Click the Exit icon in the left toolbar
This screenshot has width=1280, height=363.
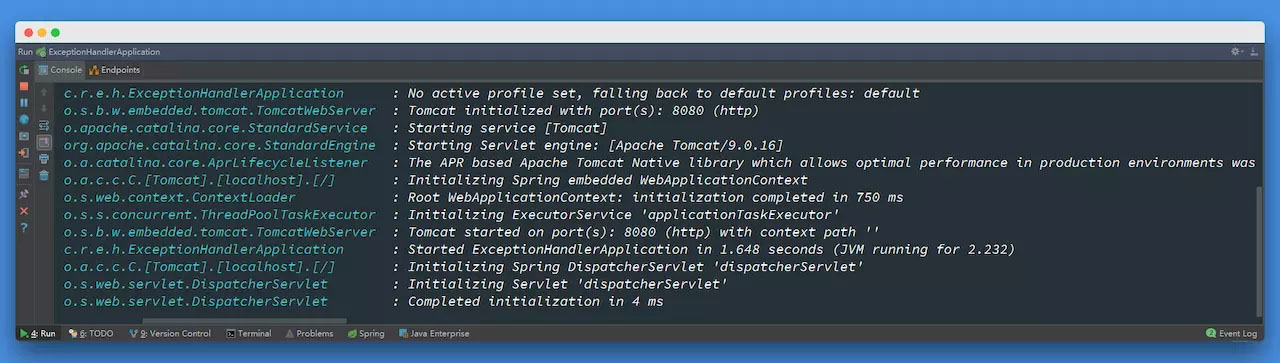click(x=24, y=153)
